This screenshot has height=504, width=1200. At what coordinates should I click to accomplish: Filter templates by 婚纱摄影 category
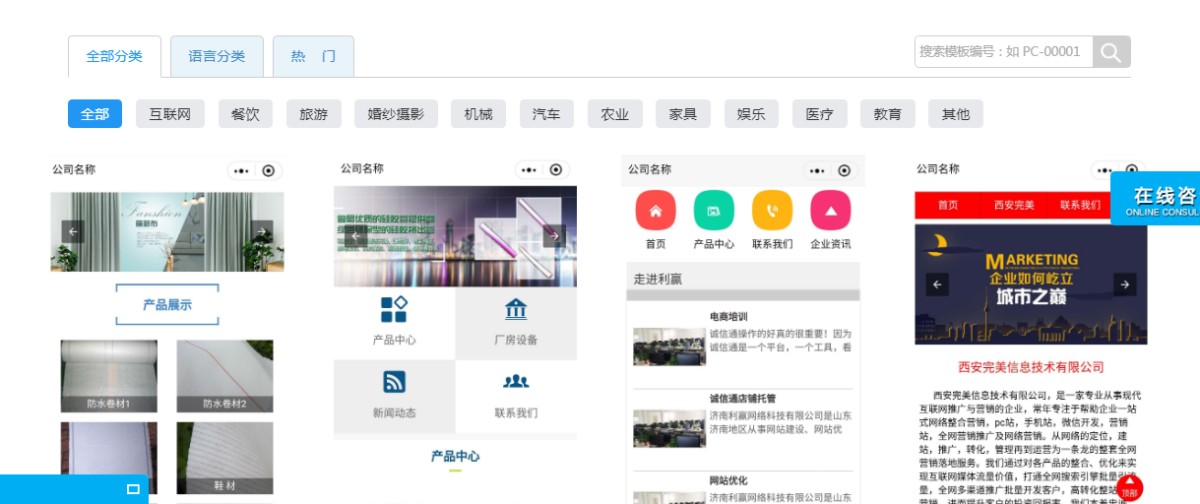[396, 114]
